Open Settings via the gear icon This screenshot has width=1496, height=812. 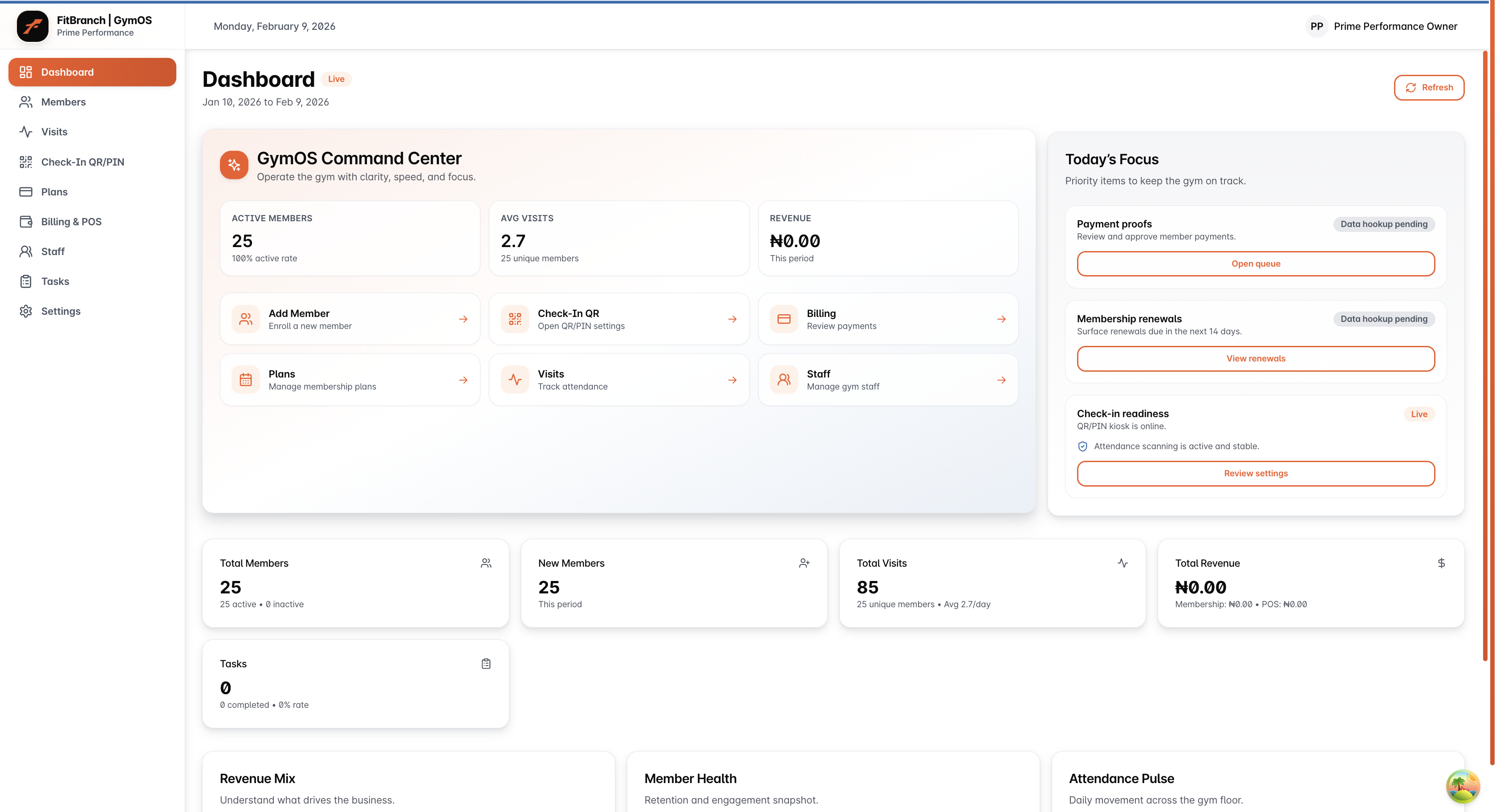(x=25, y=311)
